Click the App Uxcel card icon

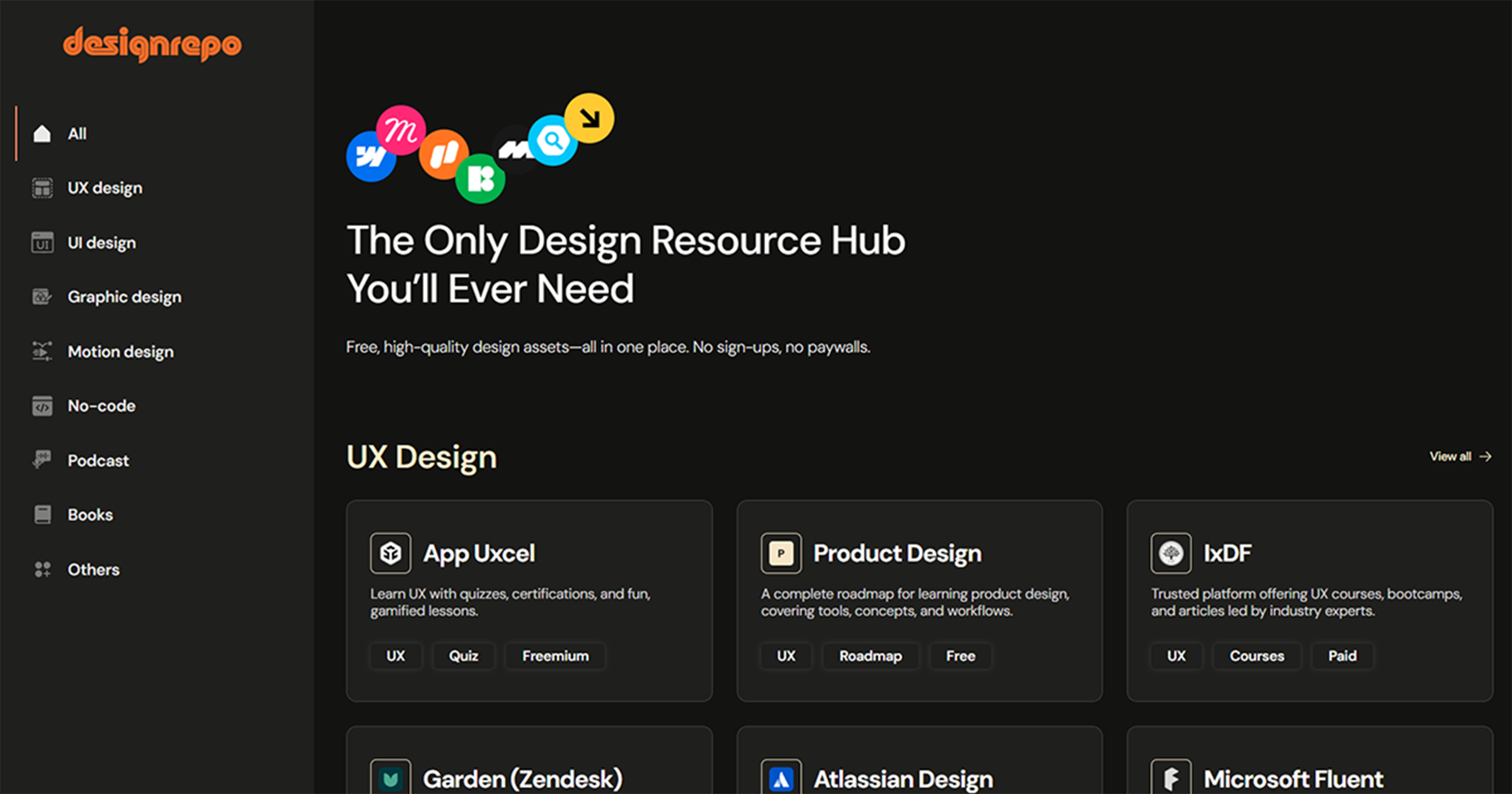(391, 553)
